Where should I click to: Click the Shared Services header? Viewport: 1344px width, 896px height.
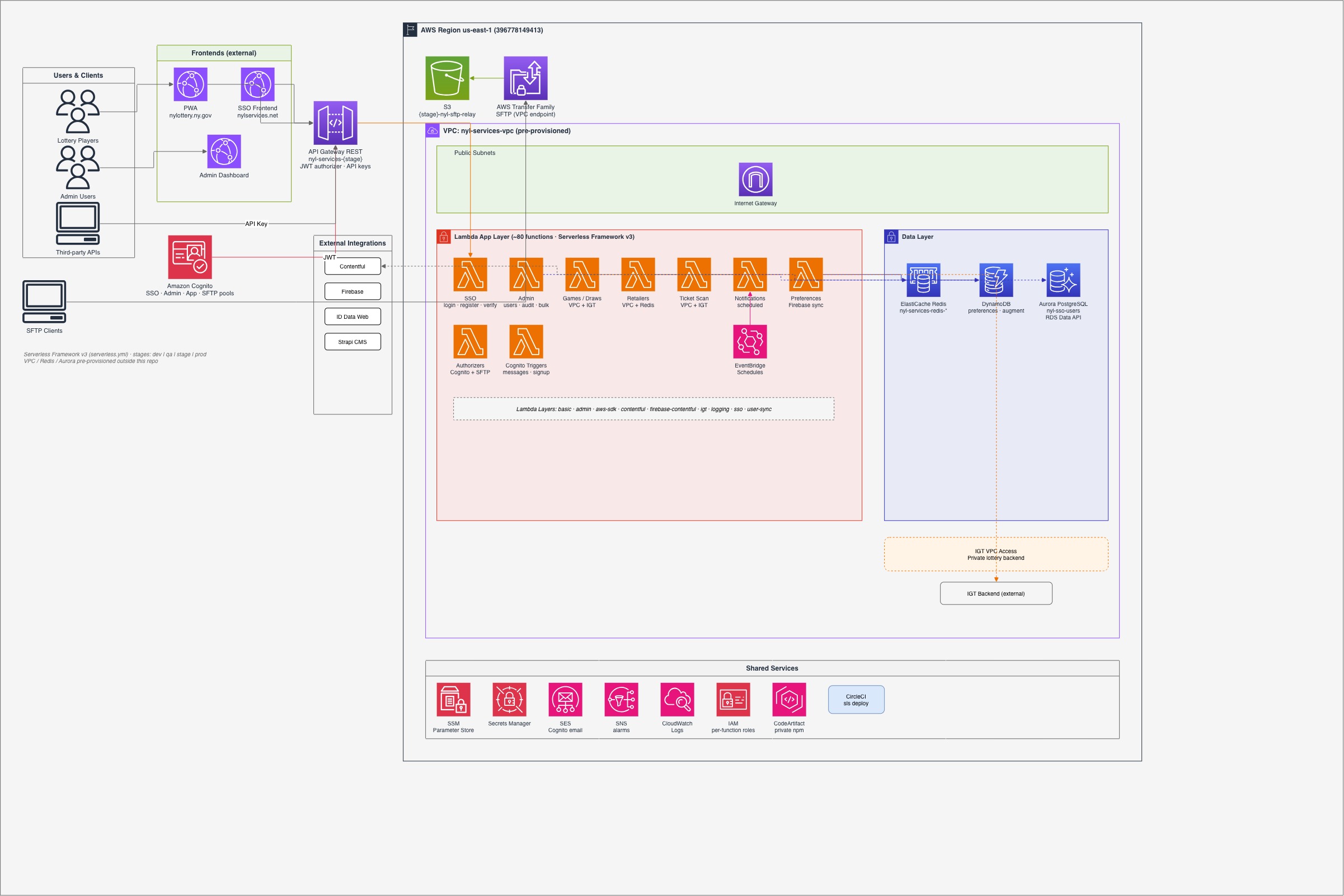(x=772, y=668)
